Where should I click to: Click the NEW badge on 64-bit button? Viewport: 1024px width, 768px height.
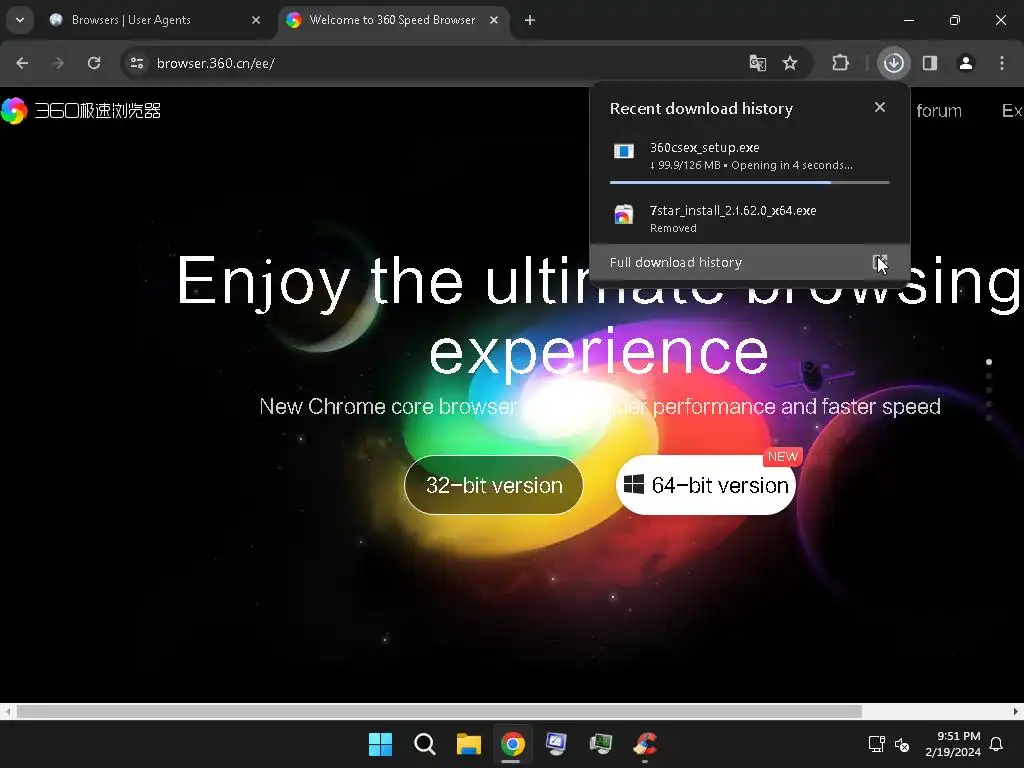click(x=782, y=456)
